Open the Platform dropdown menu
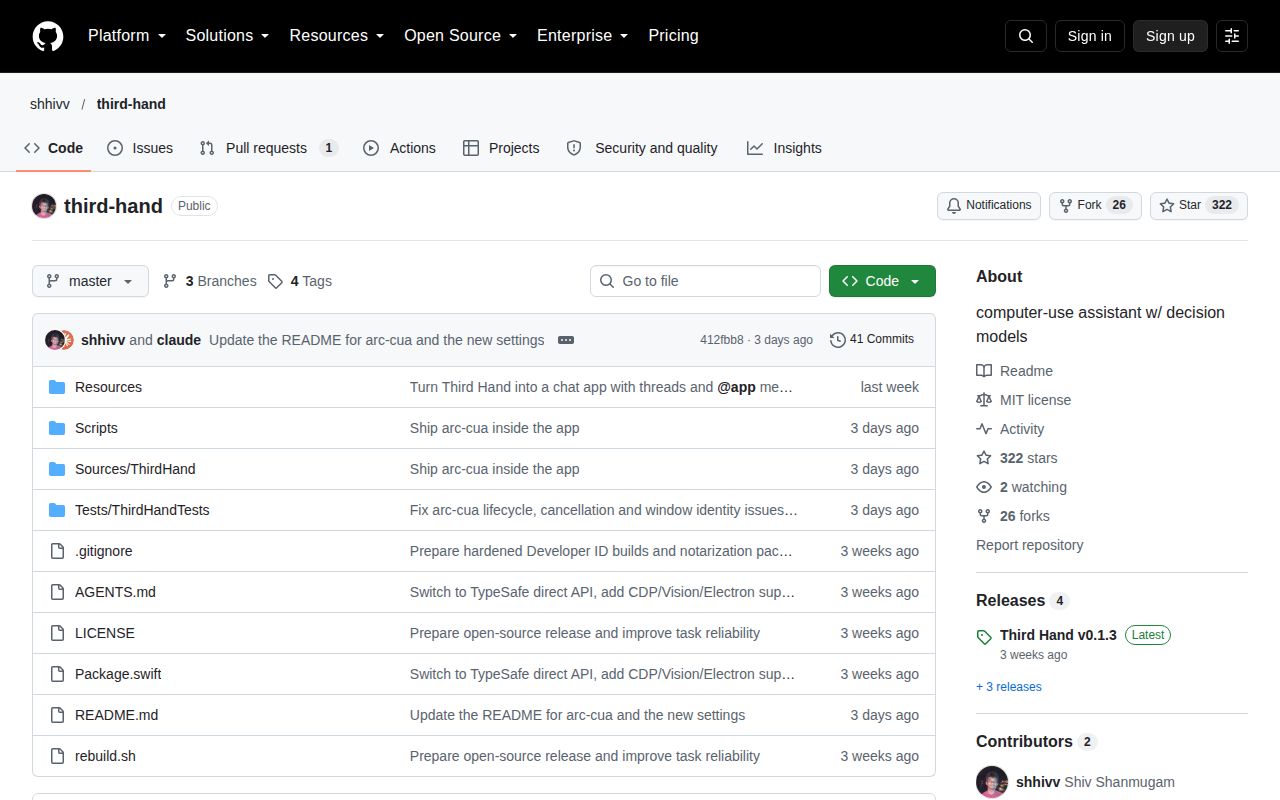Viewport: 1280px width, 800px height. coord(127,36)
